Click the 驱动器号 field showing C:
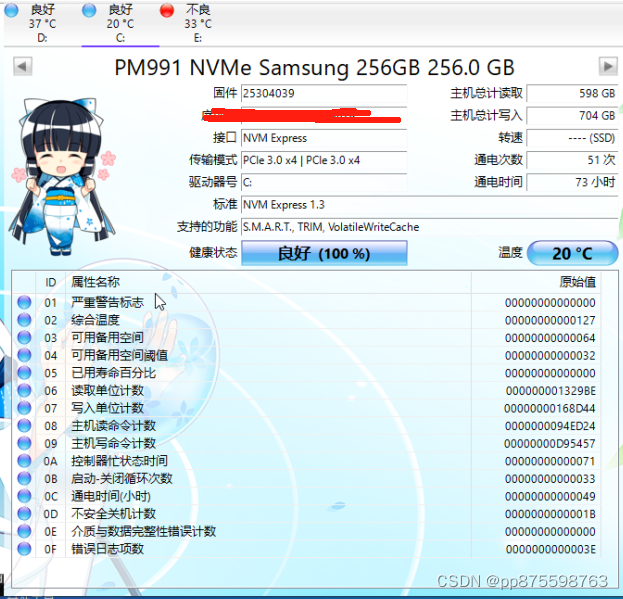Screen dimensions: 623x599 (324, 182)
